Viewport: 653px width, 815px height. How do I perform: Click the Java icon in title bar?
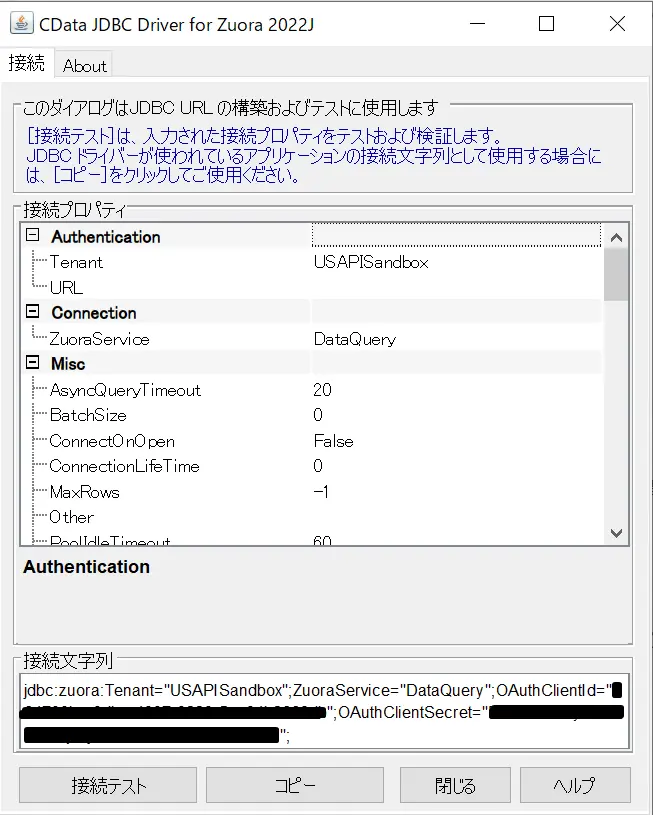21,23
